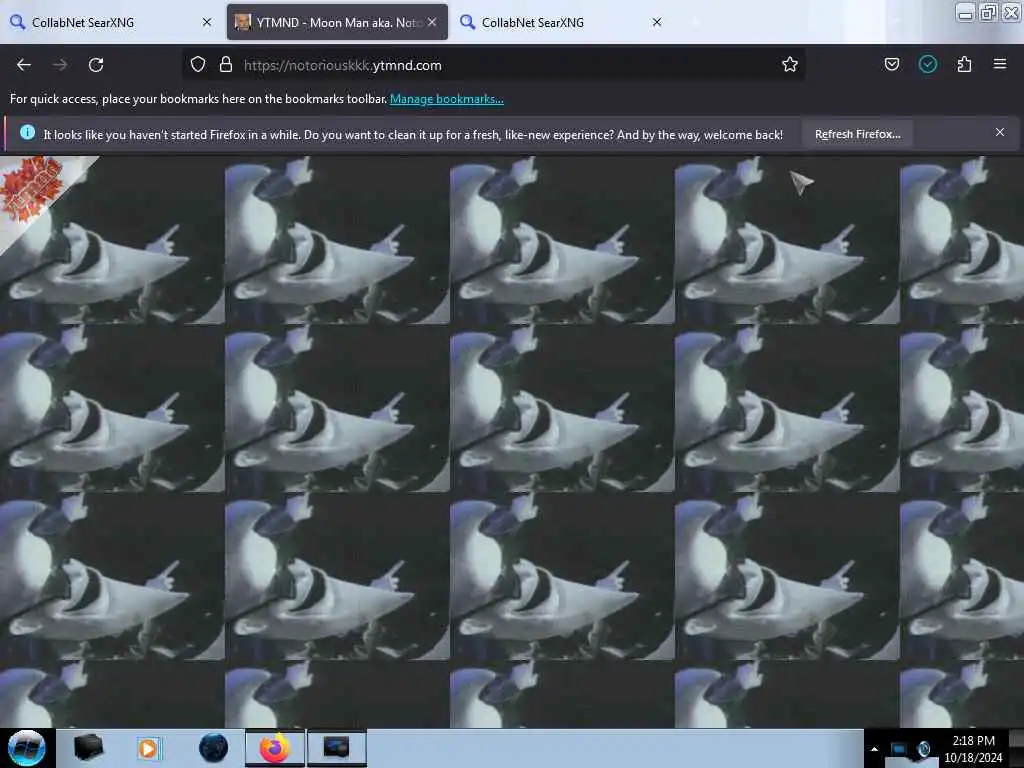Switch to the first CollabNet SearXNG tab
The image size is (1024, 768).
112,22
